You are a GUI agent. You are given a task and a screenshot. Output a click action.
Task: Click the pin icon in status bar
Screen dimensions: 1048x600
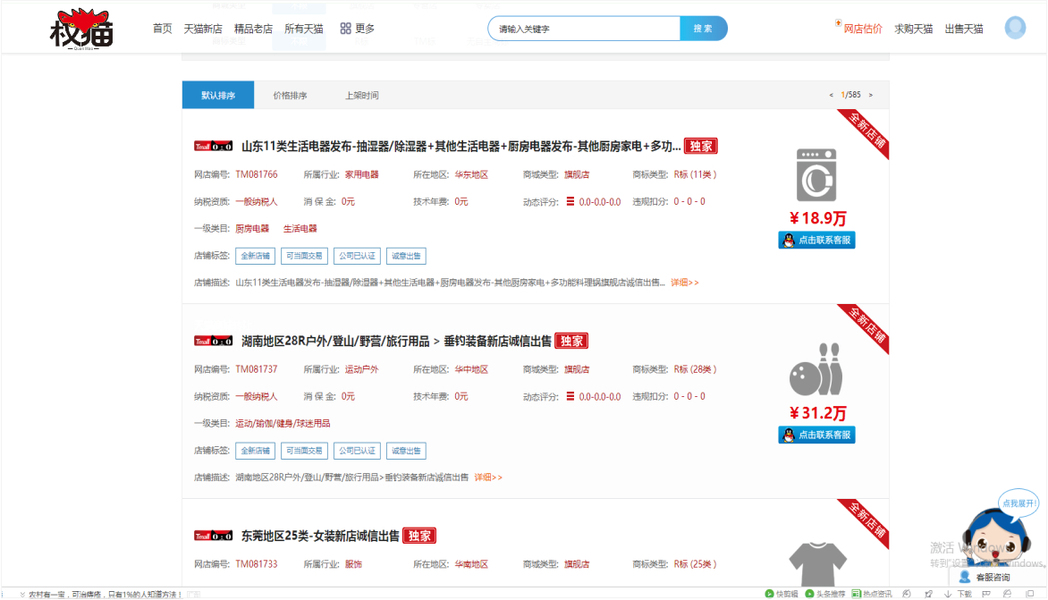[929, 594]
